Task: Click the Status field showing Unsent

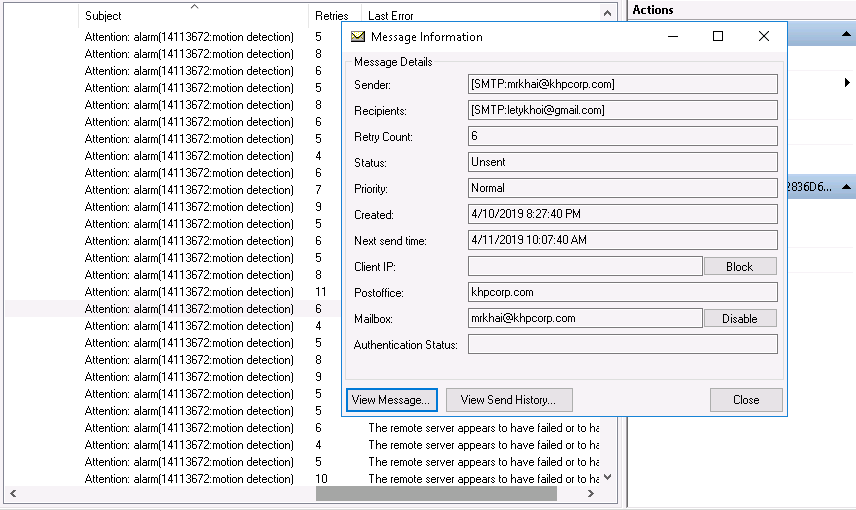Action: 622,162
